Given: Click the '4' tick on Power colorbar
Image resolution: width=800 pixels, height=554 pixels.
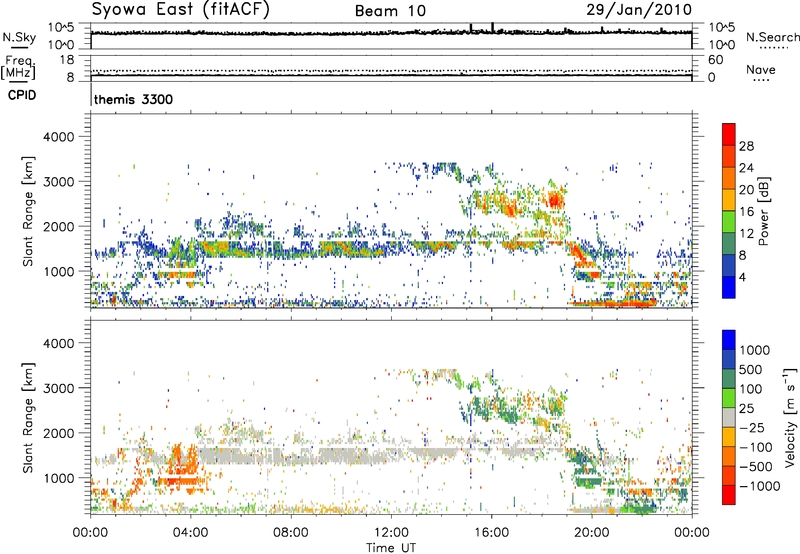Looking at the screenshot, I should pyautogui.click(x=742, y=277).
